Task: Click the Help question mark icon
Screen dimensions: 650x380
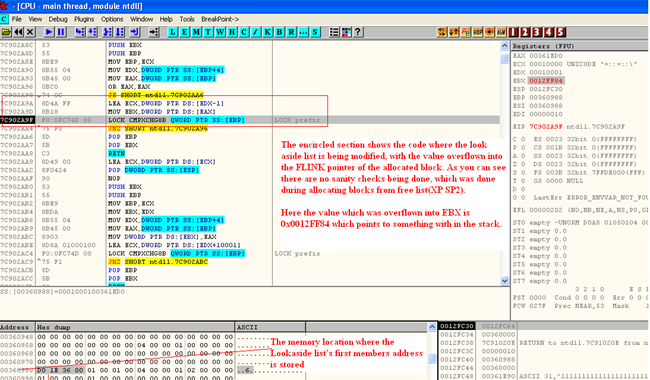Action: pos(358,32)
